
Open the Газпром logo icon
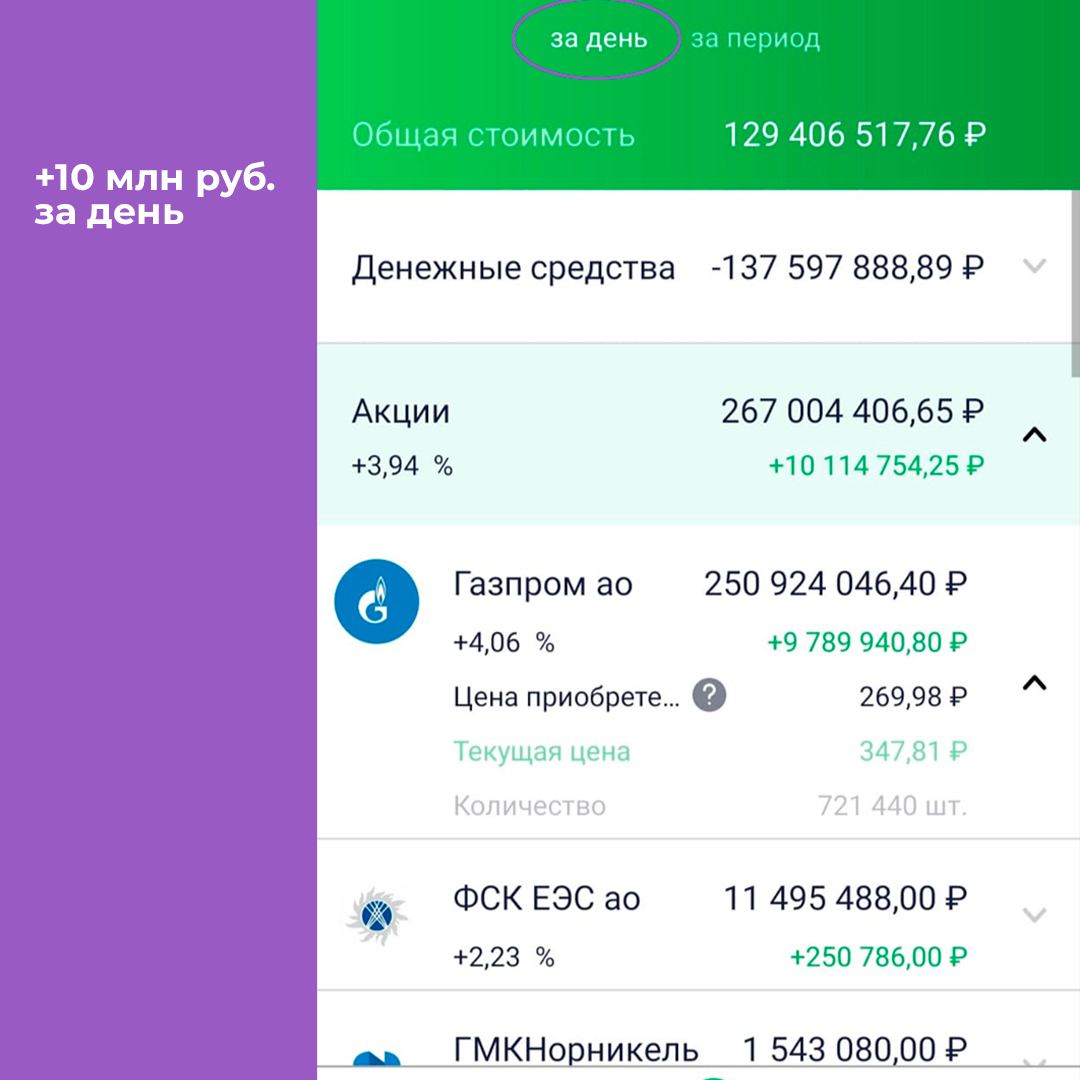377,601
